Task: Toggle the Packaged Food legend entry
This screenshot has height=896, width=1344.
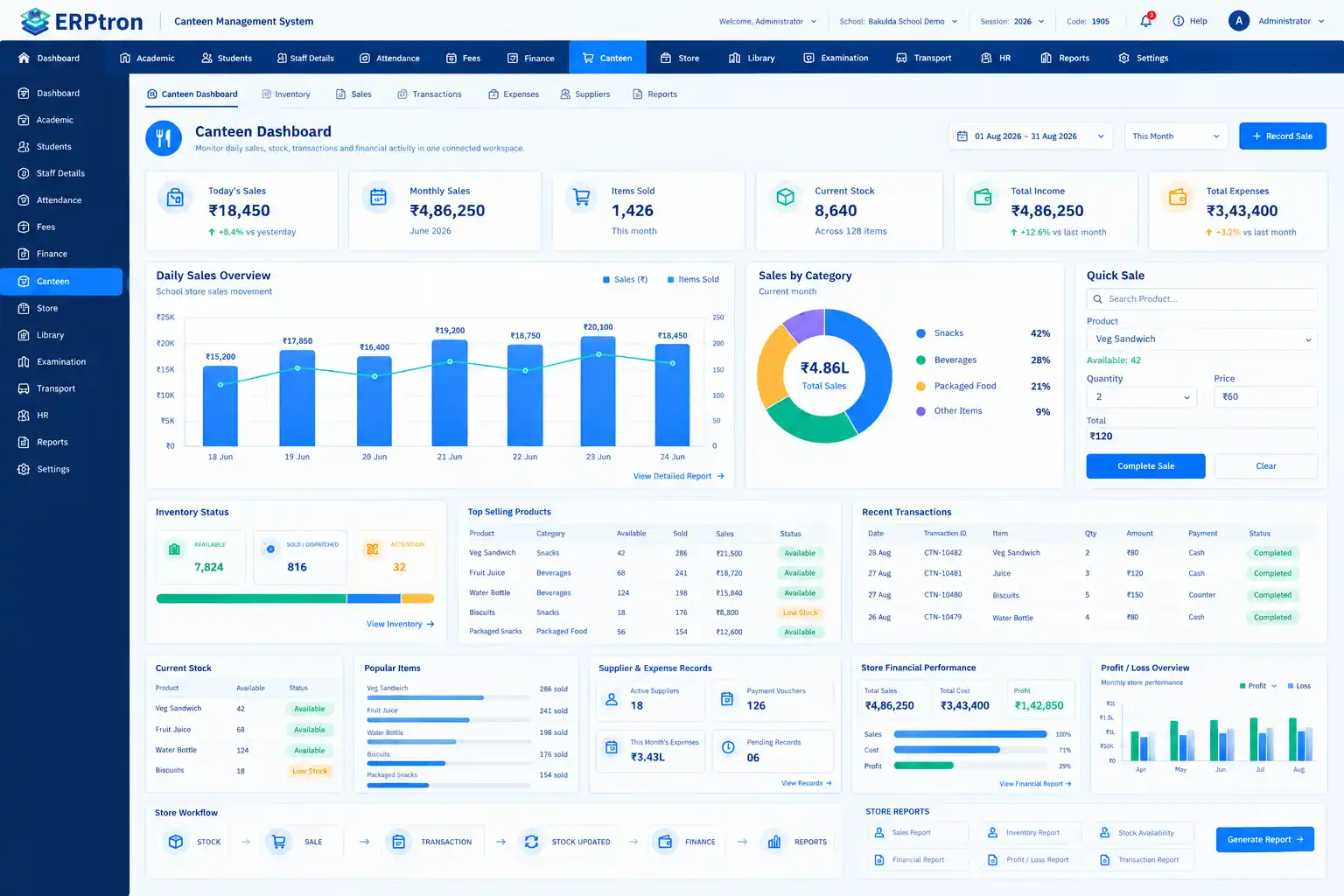Action: point(955,386)
